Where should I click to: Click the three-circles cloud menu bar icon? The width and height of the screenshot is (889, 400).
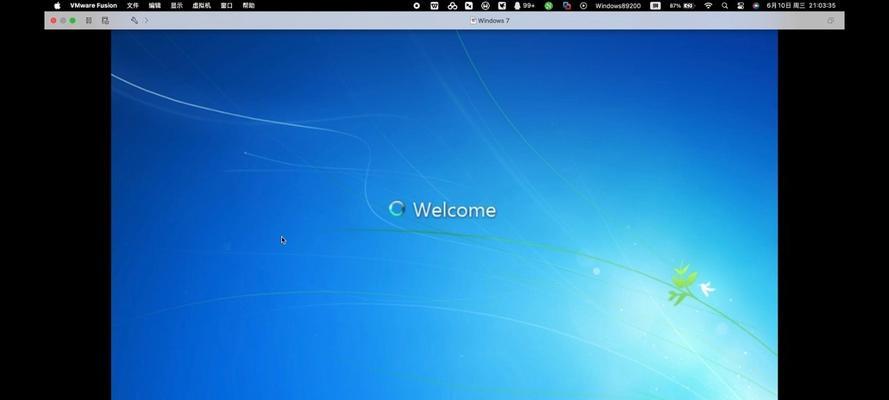tap(452, 6)
